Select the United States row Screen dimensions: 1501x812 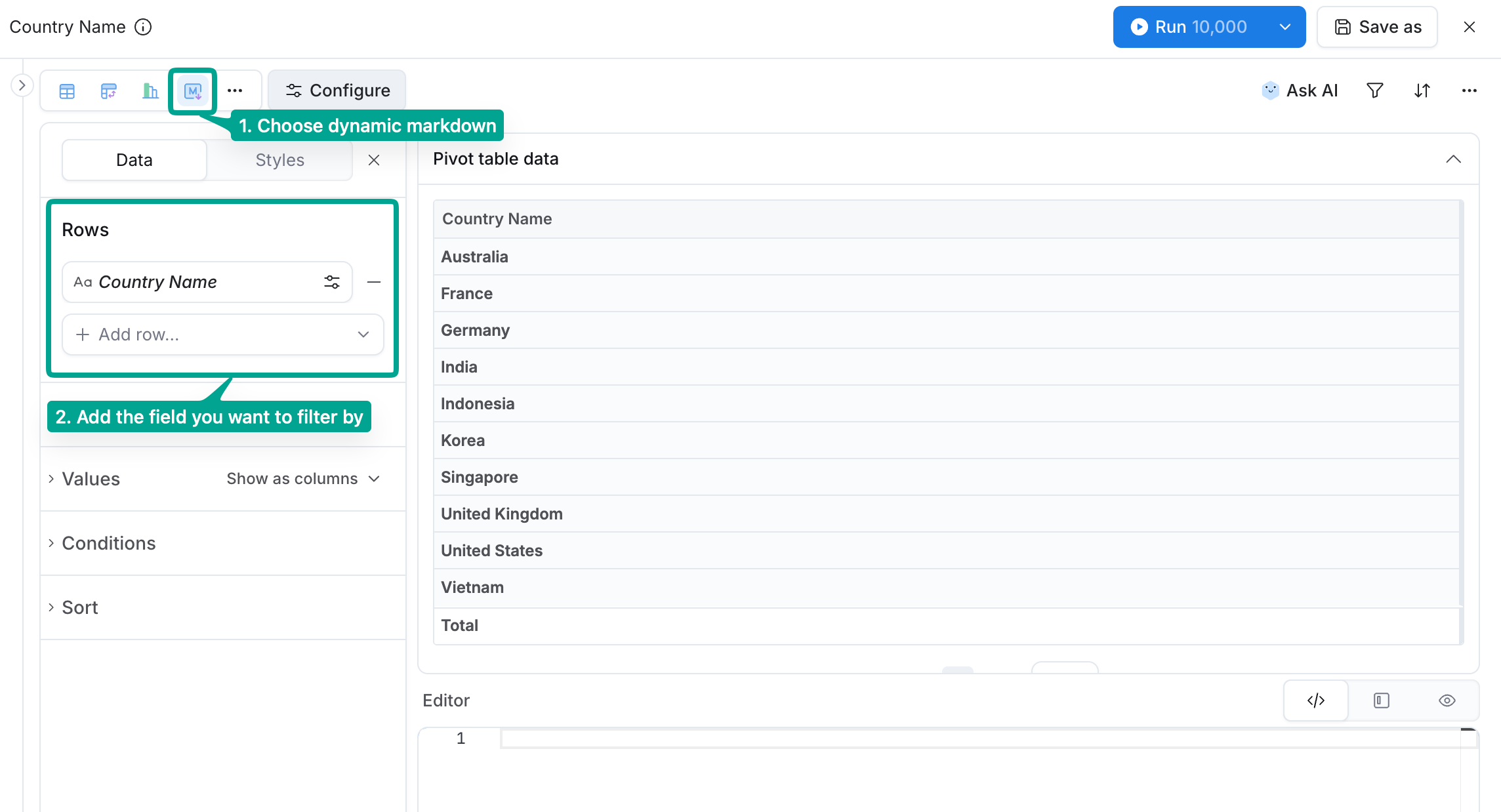pos(946,550)
